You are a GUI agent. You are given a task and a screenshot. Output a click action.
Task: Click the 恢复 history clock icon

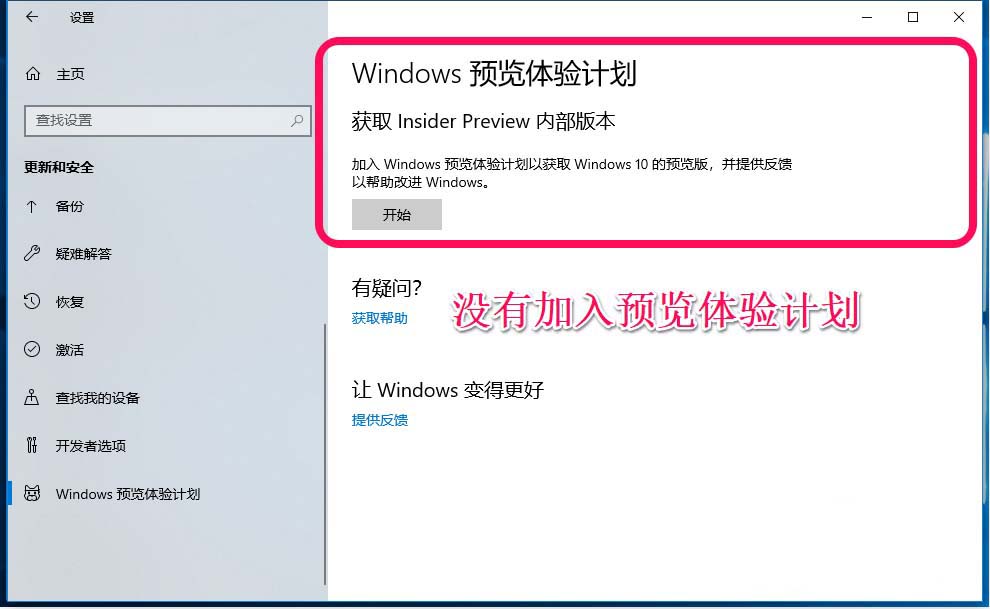32,302
